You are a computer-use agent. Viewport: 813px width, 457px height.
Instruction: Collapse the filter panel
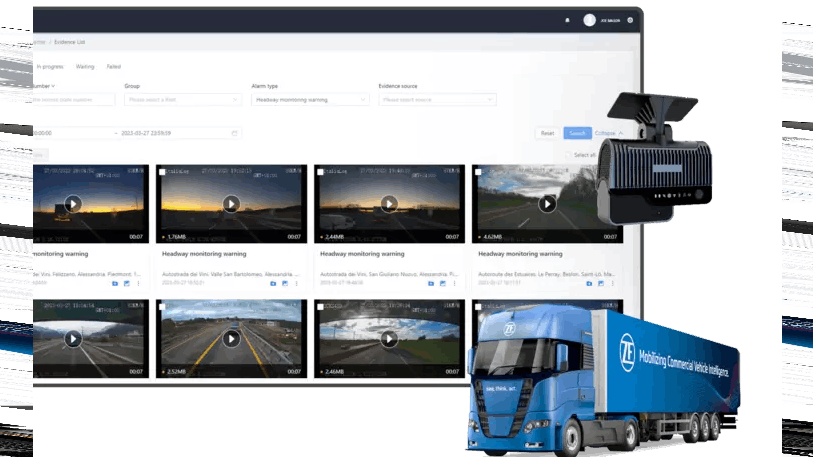tap(609, 133)
